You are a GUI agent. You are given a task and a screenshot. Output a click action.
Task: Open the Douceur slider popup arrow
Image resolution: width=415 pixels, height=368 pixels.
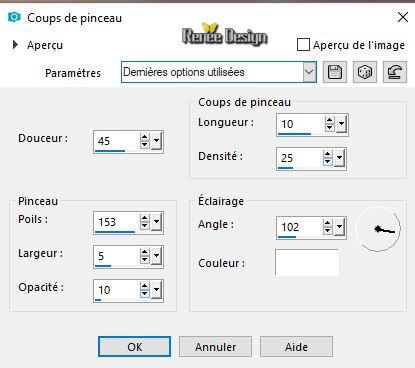point(157,141)
